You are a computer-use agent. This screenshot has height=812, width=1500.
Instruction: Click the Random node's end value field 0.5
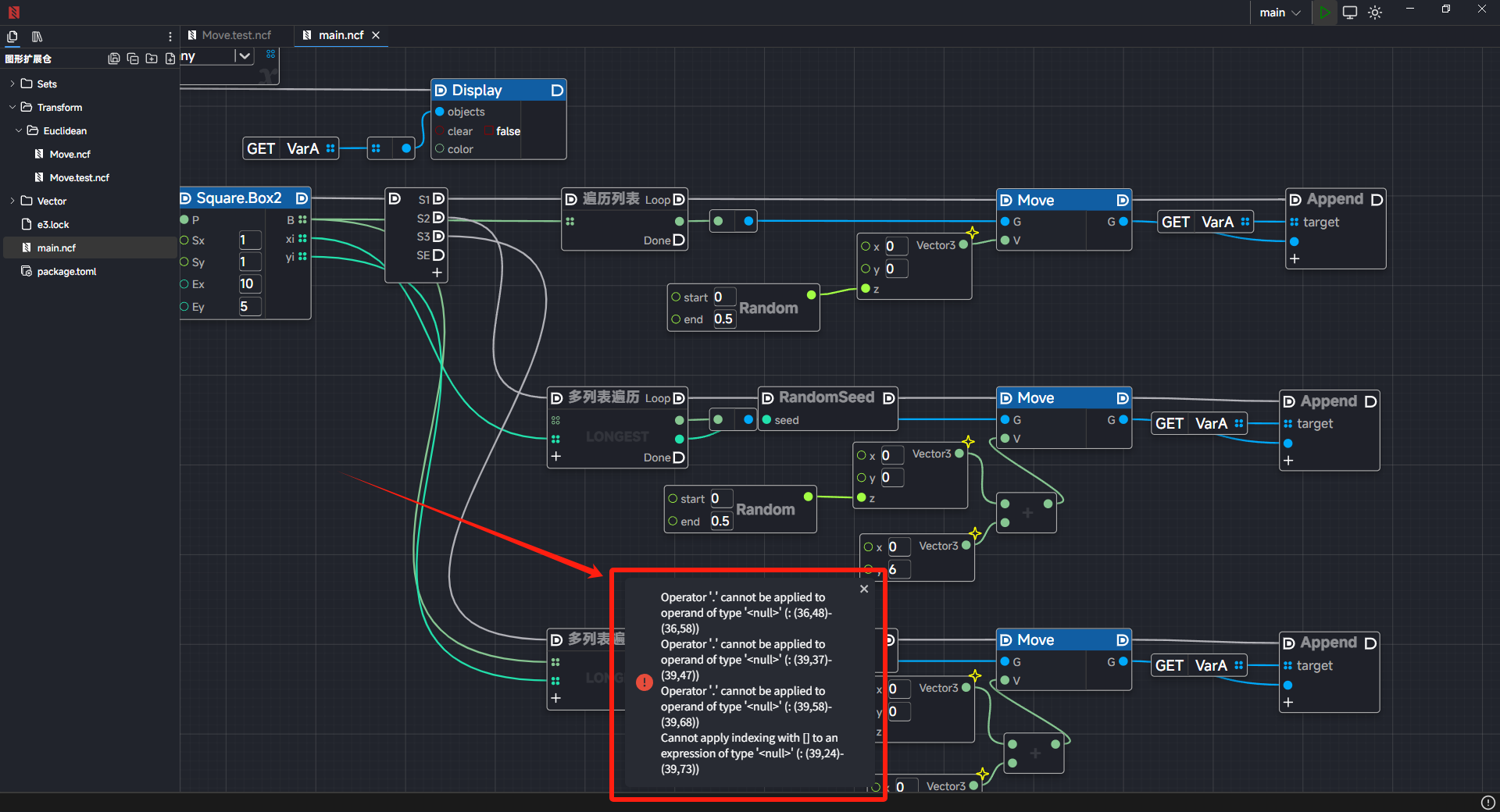tap(723, 319)
